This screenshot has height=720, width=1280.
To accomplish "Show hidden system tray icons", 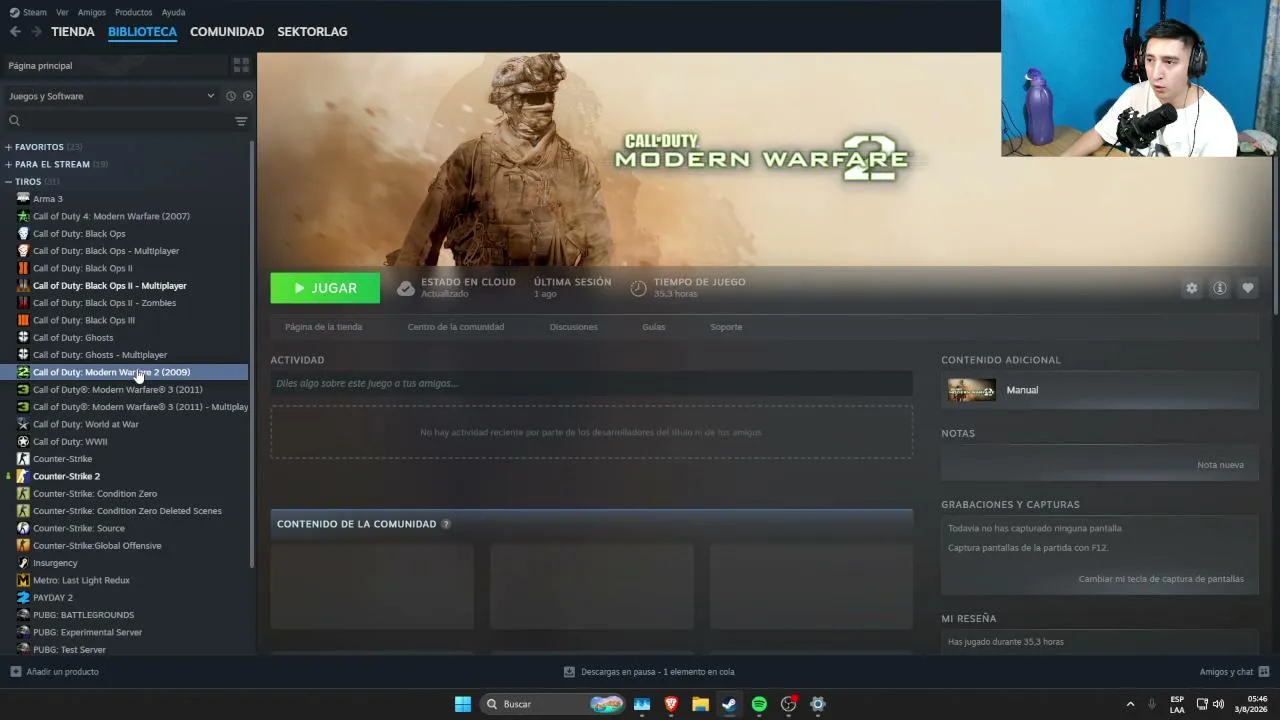I will point(1130,704).
